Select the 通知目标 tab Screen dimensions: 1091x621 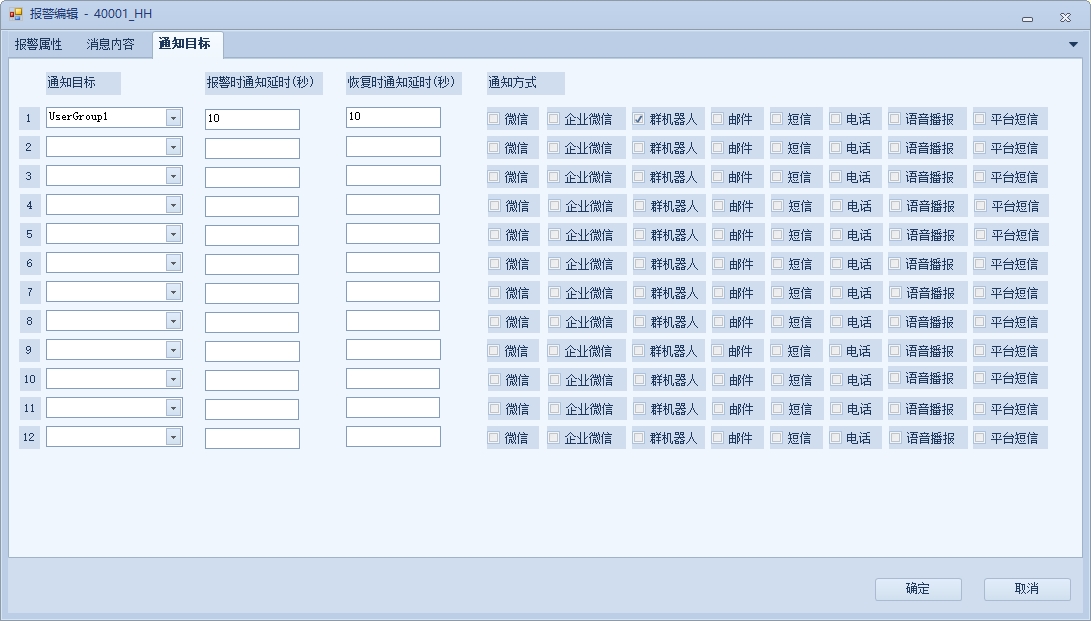pos(184,44)
